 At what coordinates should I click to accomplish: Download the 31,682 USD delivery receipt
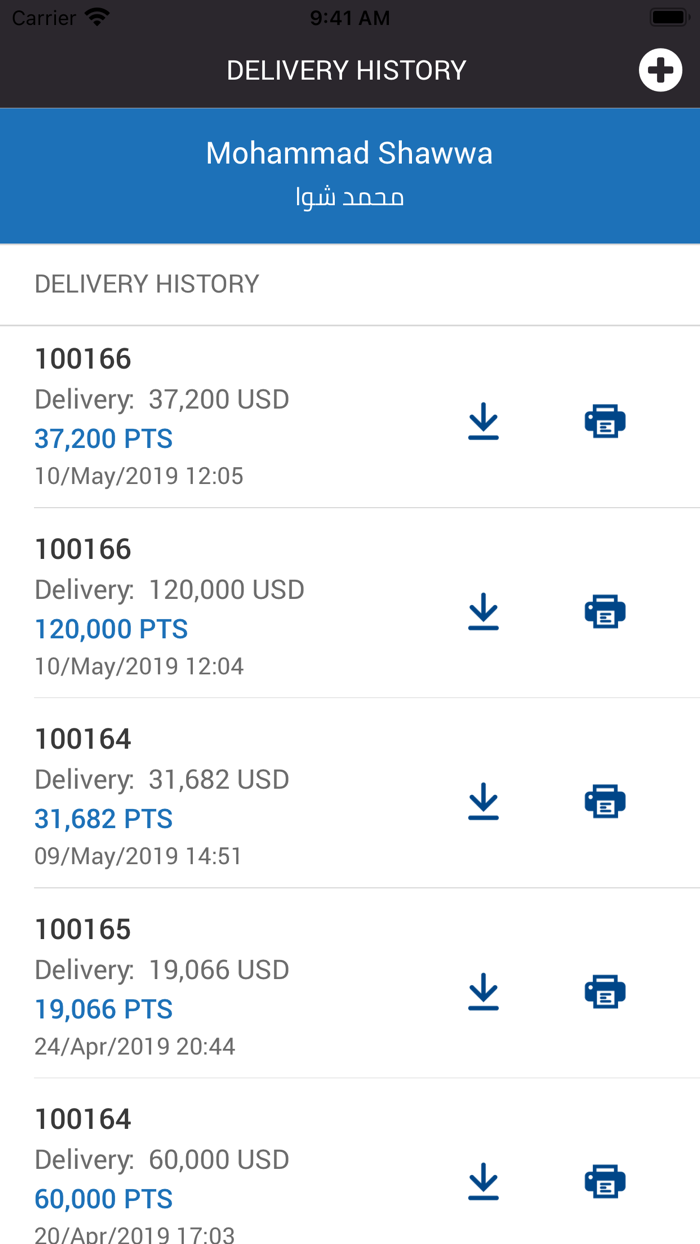483,801
